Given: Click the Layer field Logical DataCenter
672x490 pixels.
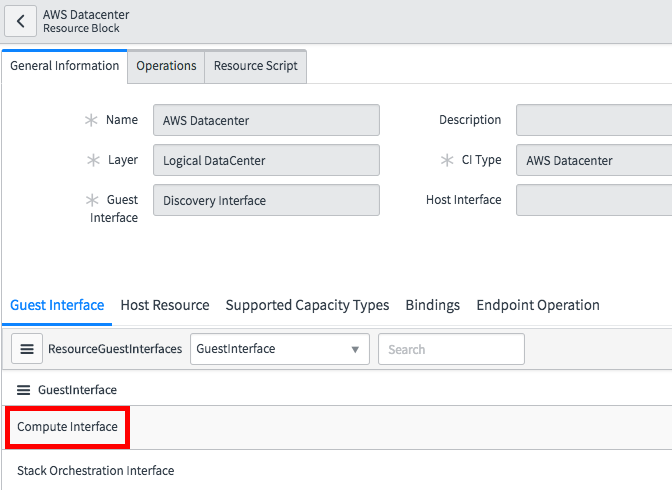Looking at the screenshot, I should click(x=266, y=160).
